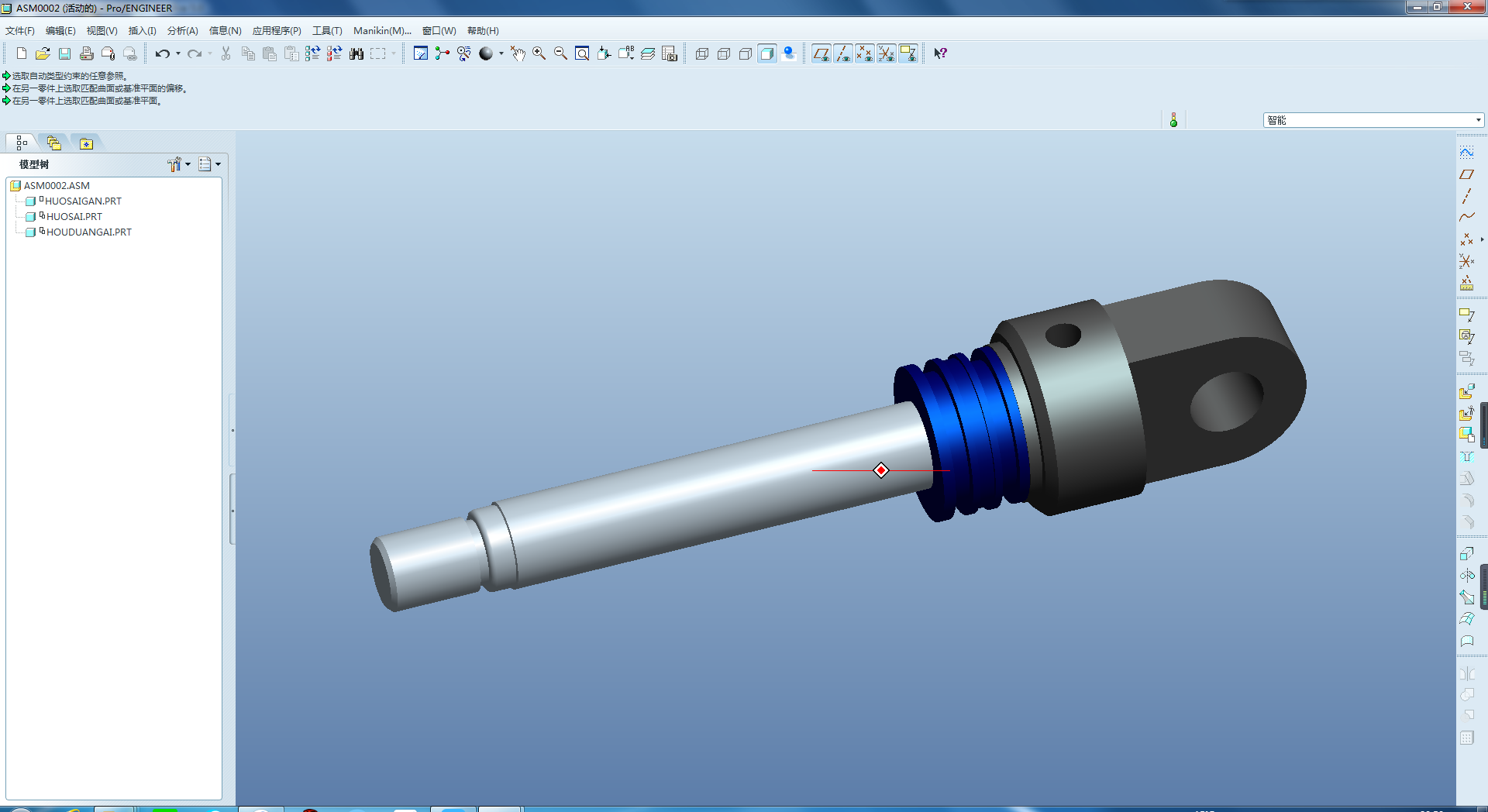Toggle datum planes display

pyautogui.click(x=821, y=53)
